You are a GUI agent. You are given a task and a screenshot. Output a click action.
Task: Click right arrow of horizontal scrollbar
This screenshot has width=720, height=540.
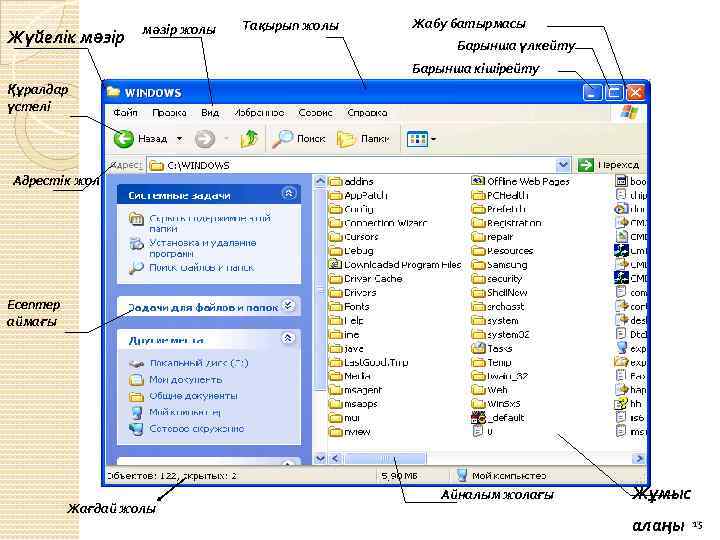(x=639, y=458)
